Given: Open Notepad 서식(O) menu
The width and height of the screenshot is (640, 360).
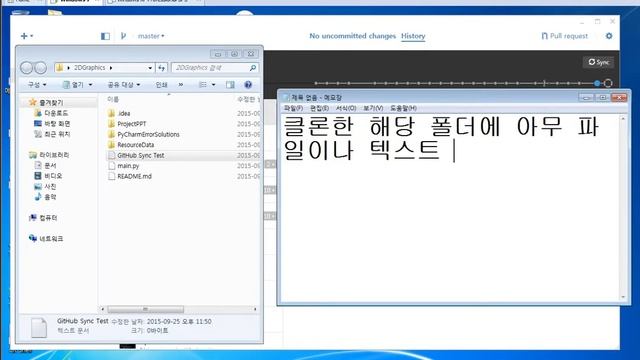Looking at the screenshot, I should pos(346,108).
